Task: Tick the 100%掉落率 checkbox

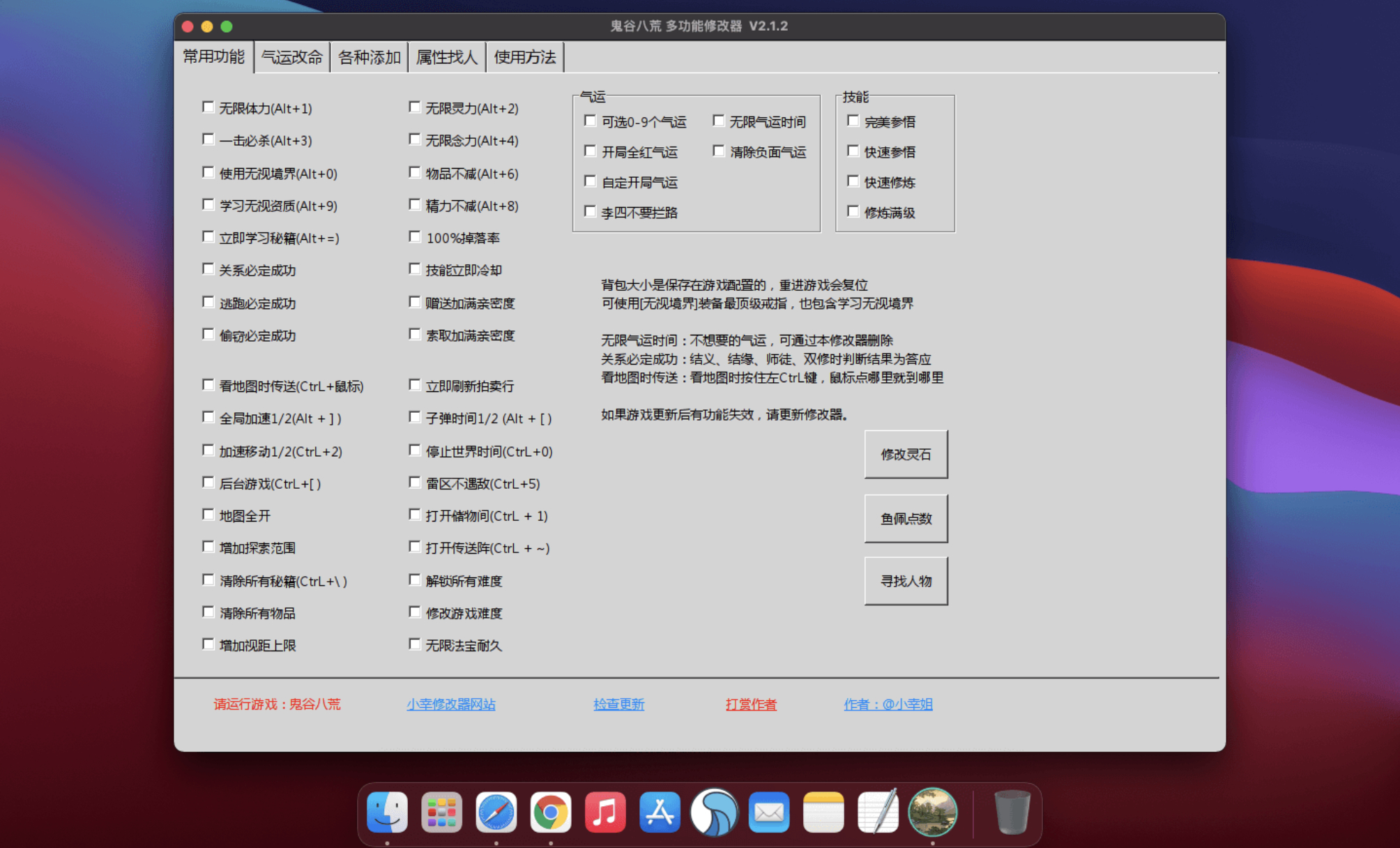Action: (x=415, y=237)
